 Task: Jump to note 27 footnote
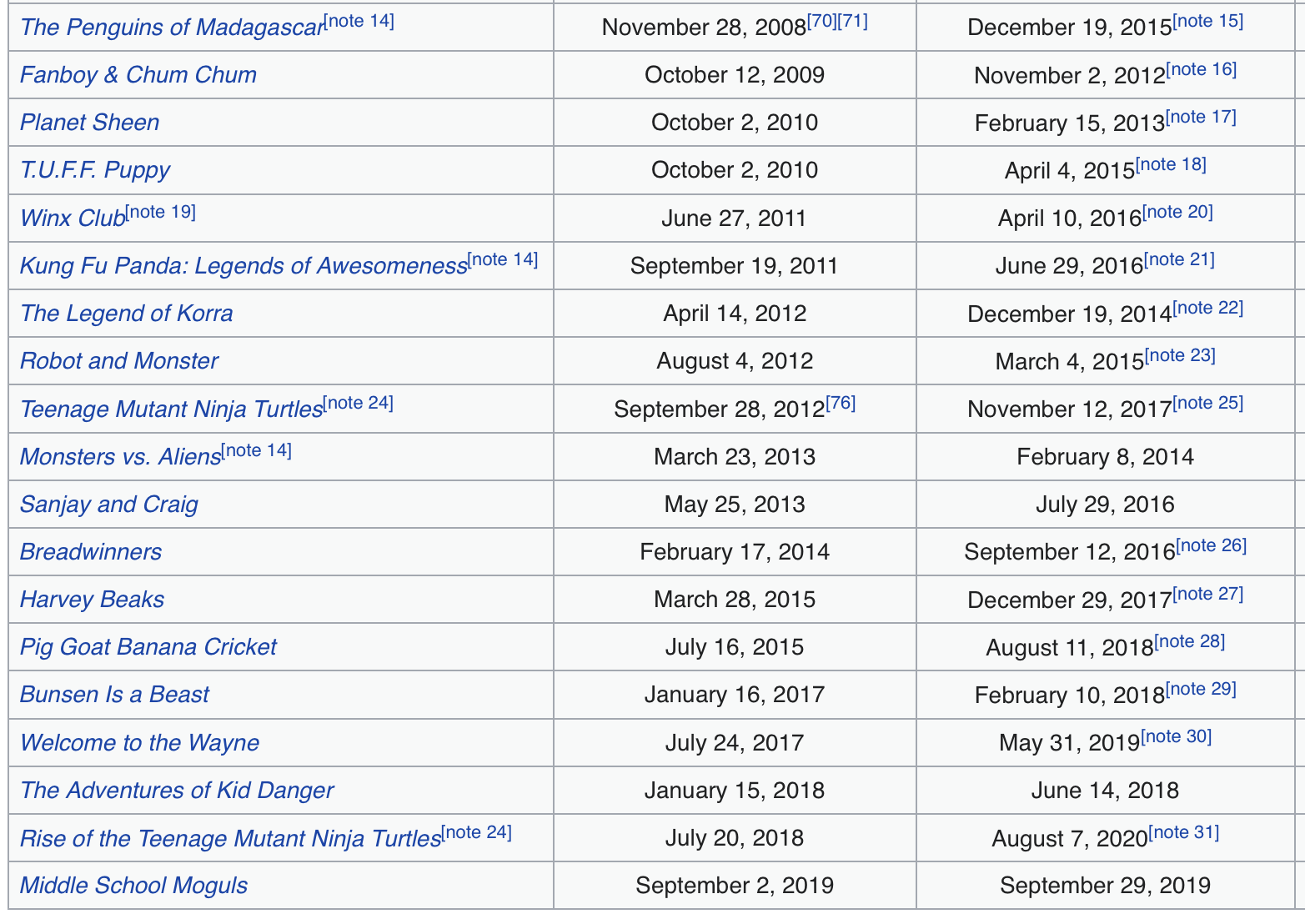pos(1208,593)
